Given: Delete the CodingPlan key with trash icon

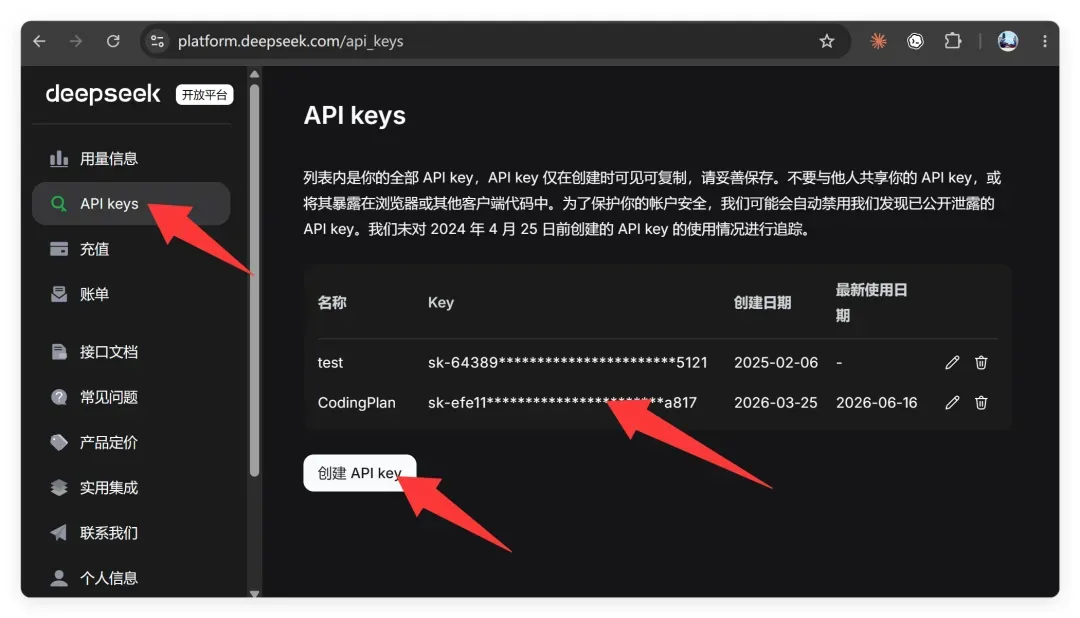Looking at the screenshot, I should pos(981,402).
